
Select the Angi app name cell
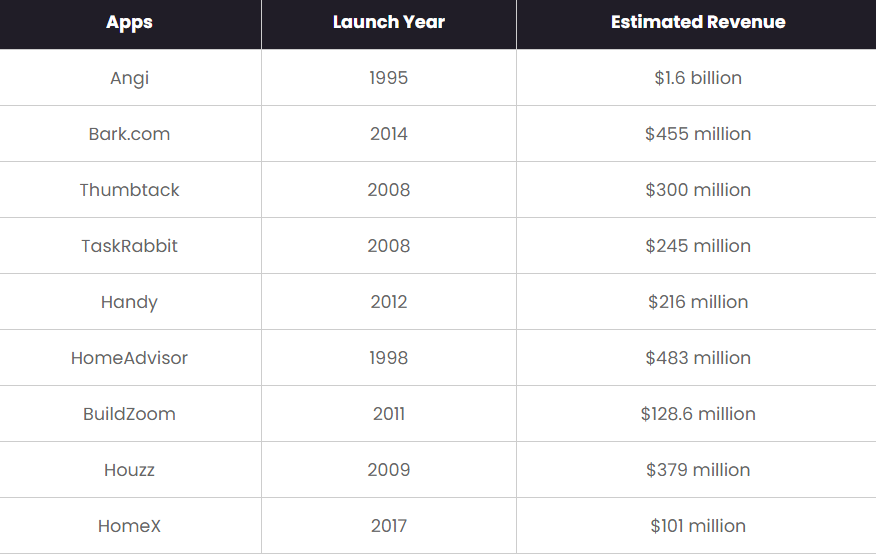pyautogui.click(x=129, y=78)
